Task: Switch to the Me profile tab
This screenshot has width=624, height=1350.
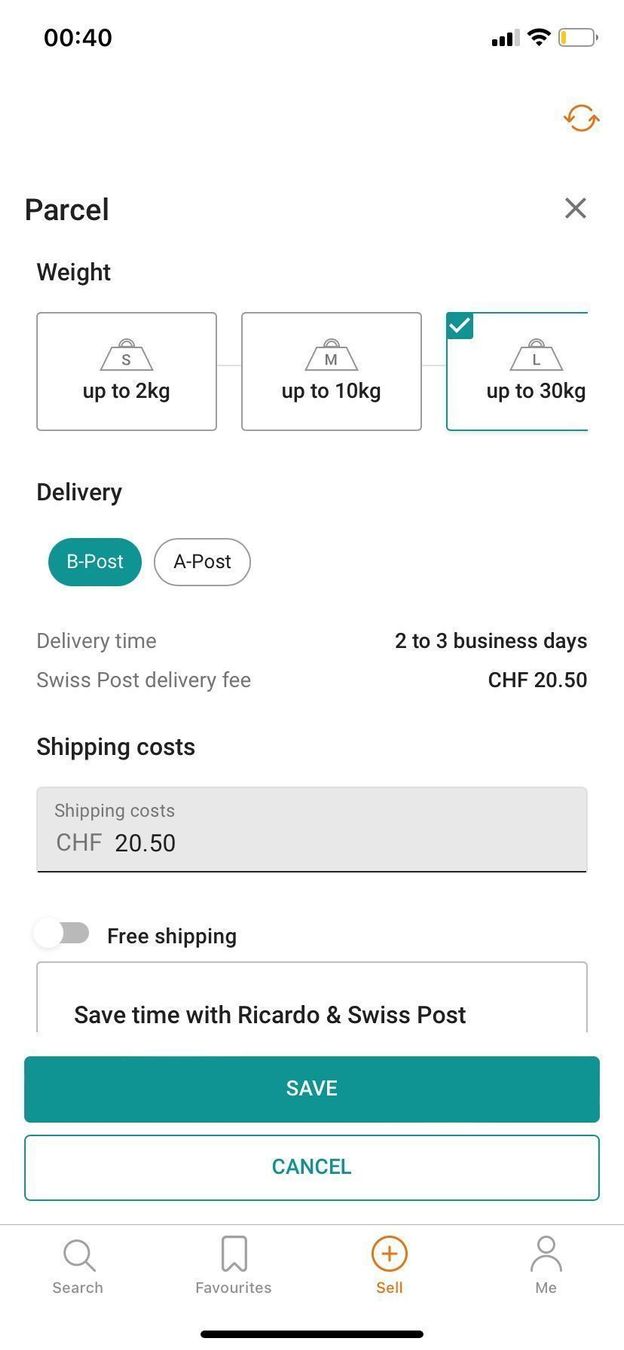Action: (x=545, y=1265)
